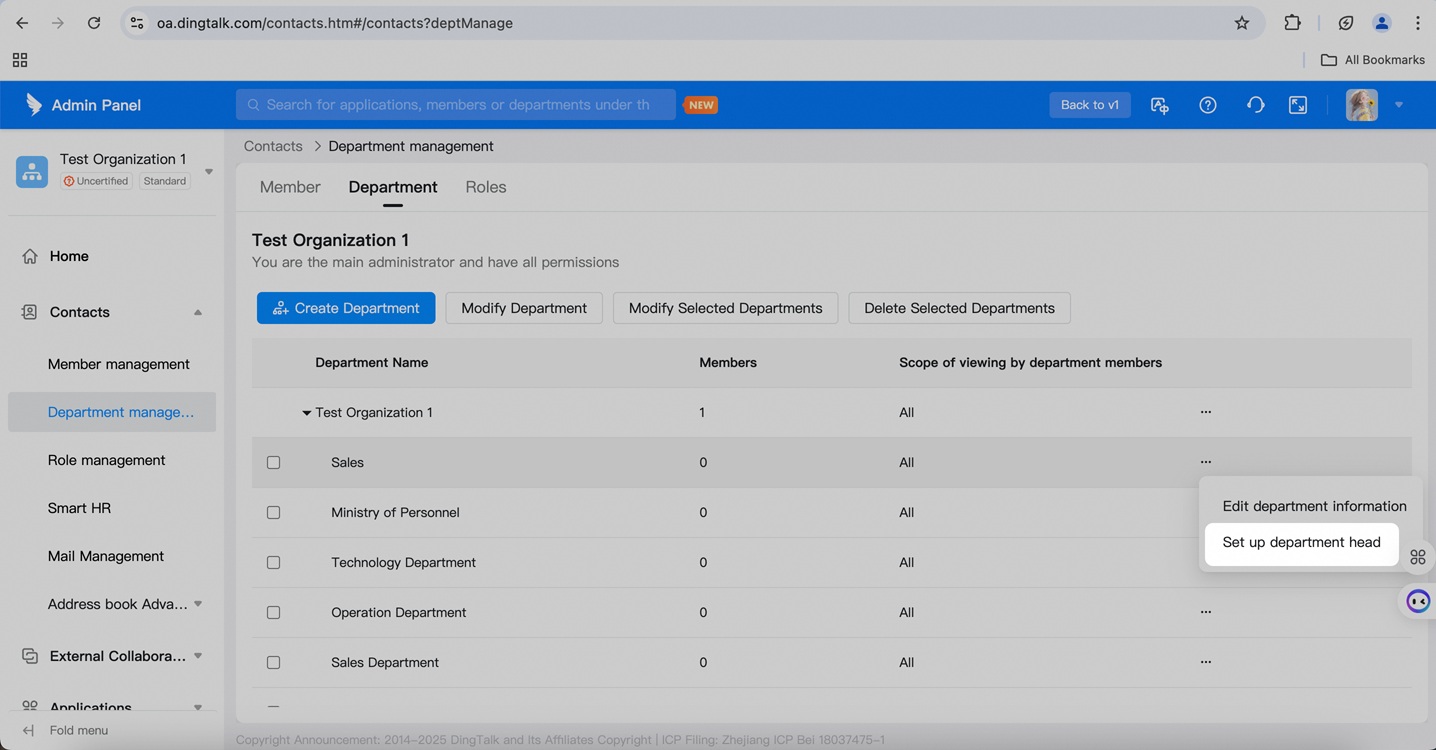Choose Edit department information from menu
The height and width of the screenshot is (750, 1436).
[1314, 506]
